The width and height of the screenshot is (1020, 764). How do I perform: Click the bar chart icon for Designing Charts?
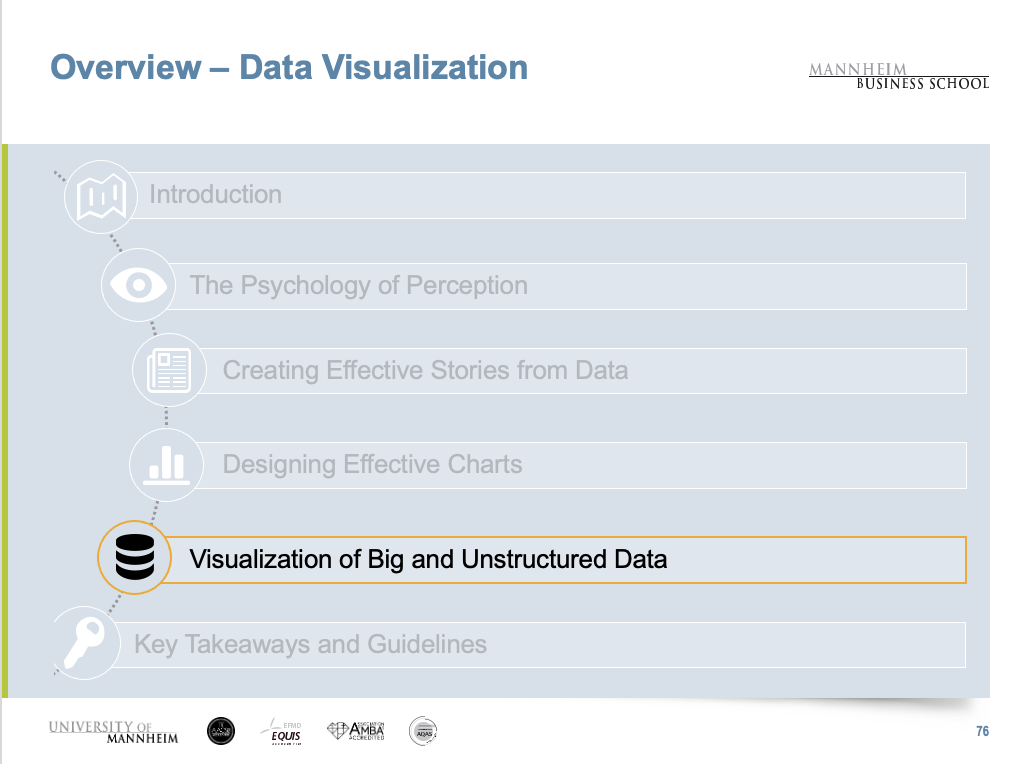[165, 465]
